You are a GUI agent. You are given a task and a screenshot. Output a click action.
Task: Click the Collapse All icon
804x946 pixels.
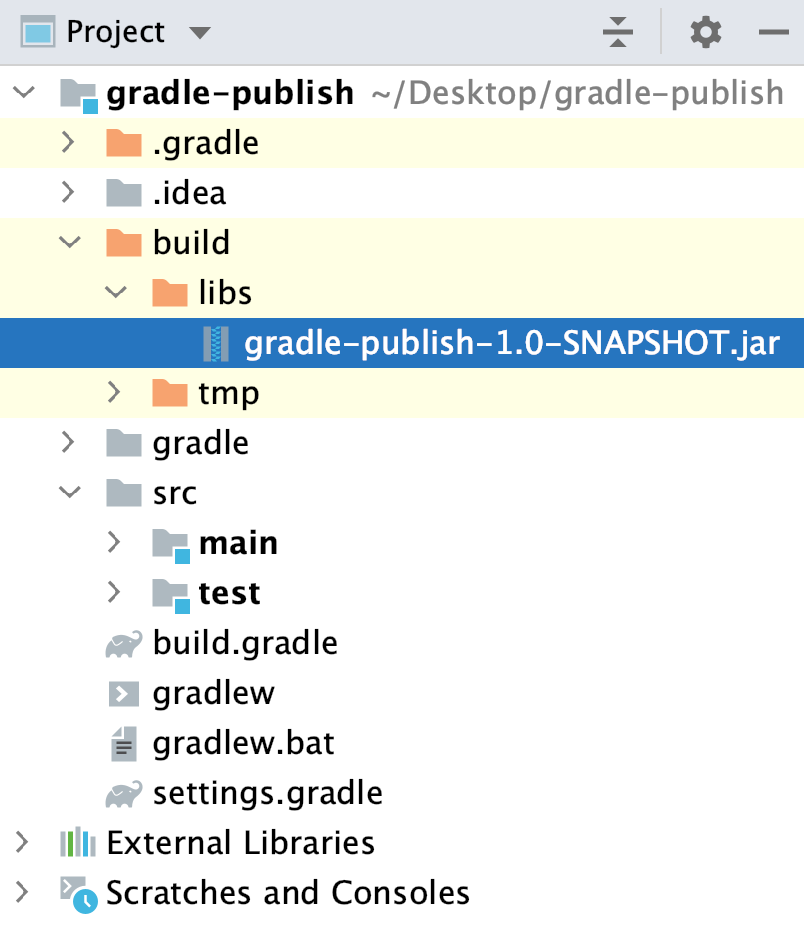pos(618,32)
